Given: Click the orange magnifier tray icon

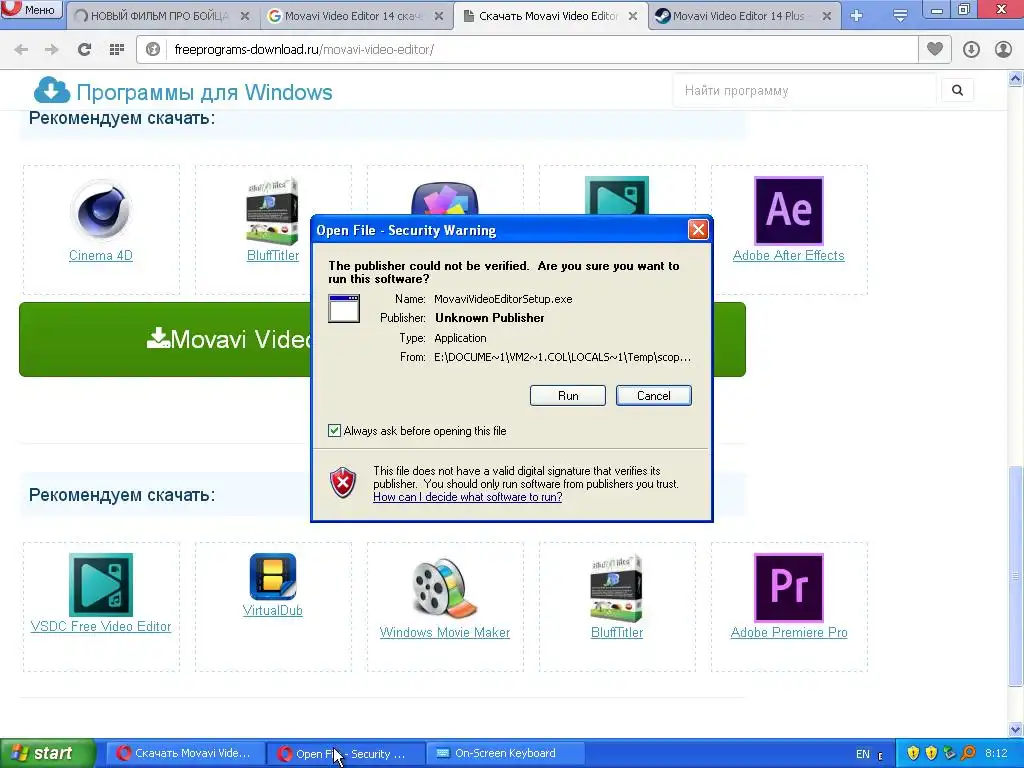Looking at the screenshot, I should point(968,754).
